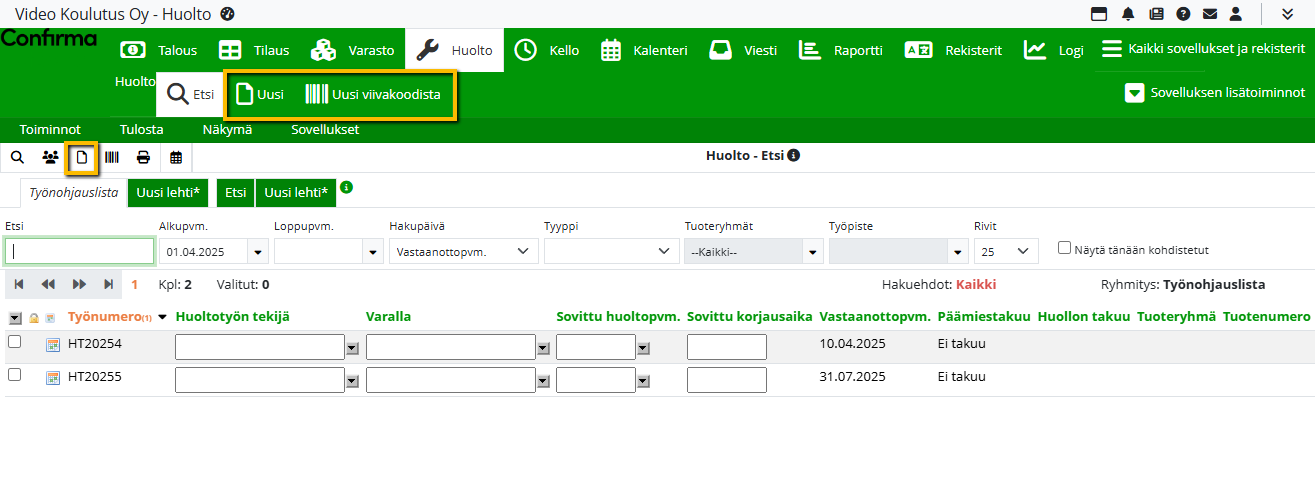The width and height of the screenshot is (1315, 477).
Task: Open notifications bell icon
Action: tap(1129, 14)
